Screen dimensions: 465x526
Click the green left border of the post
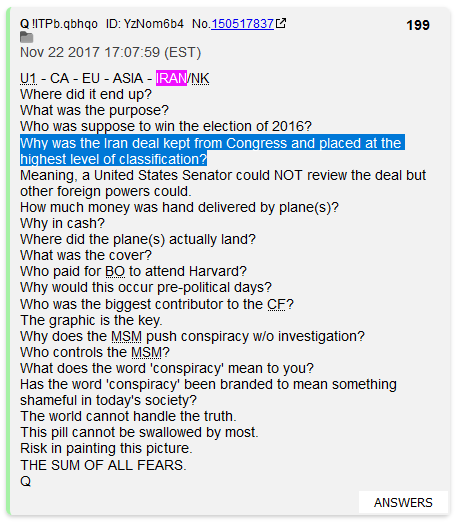(8, 261)
